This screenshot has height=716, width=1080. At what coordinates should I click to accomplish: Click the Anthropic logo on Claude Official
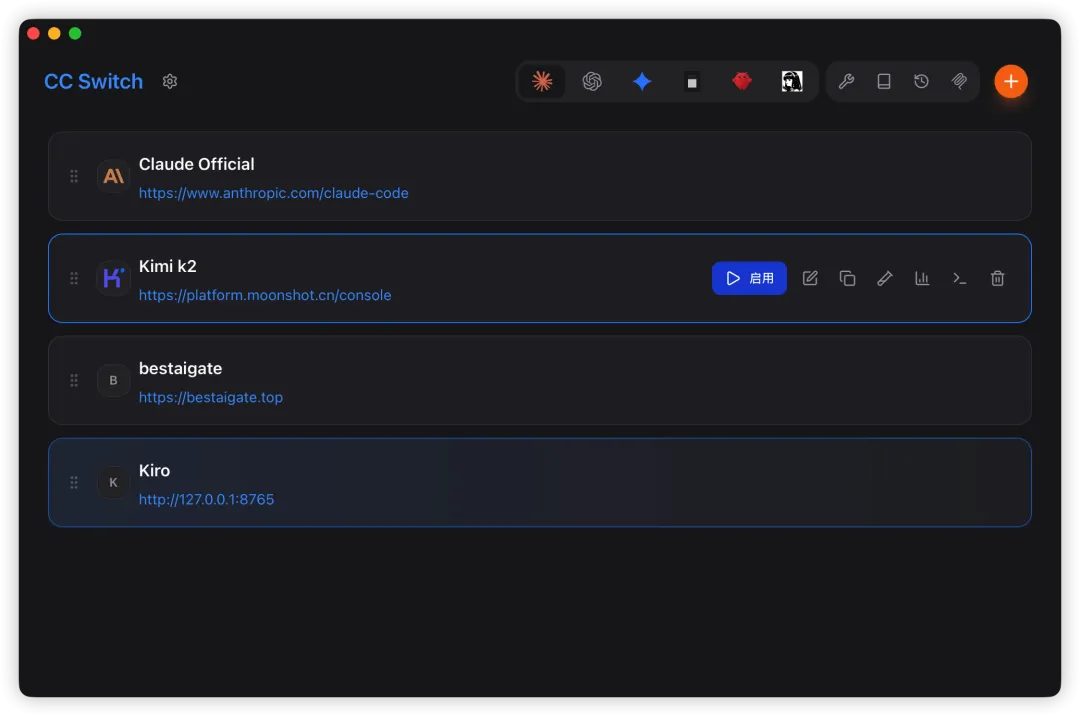pos(114,176)
